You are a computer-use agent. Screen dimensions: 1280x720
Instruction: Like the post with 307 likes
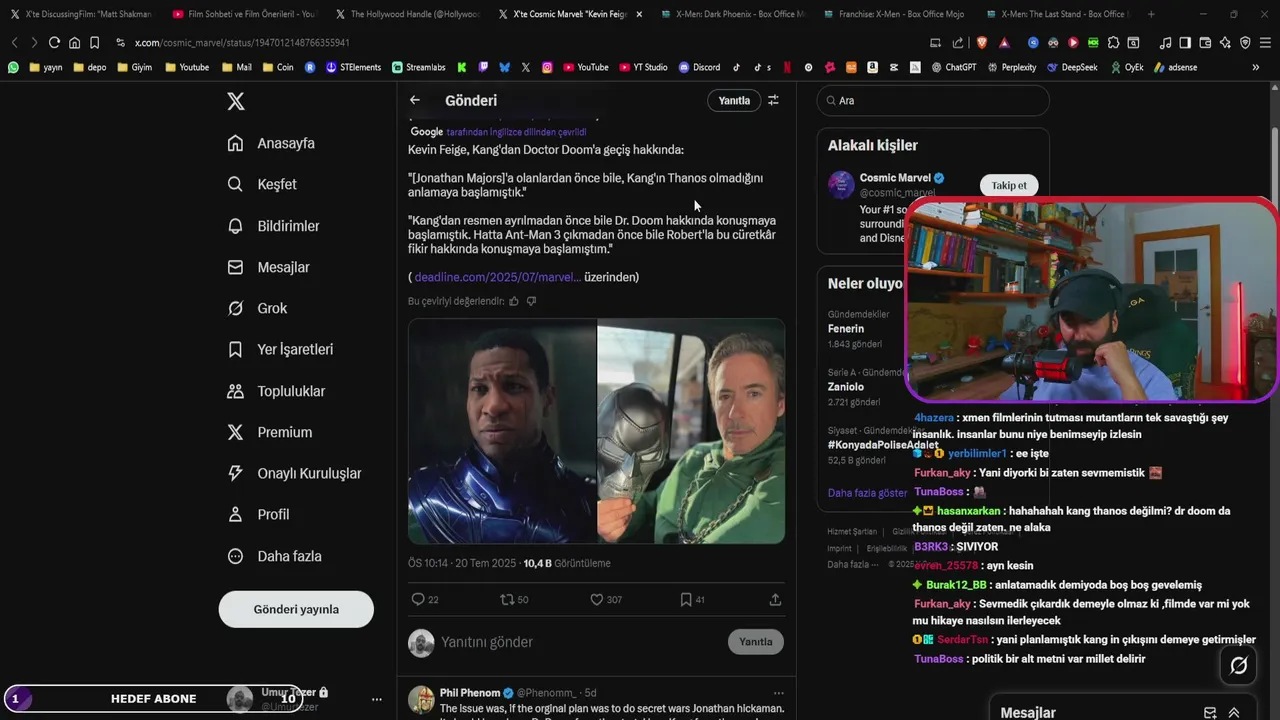coord(596,599)
